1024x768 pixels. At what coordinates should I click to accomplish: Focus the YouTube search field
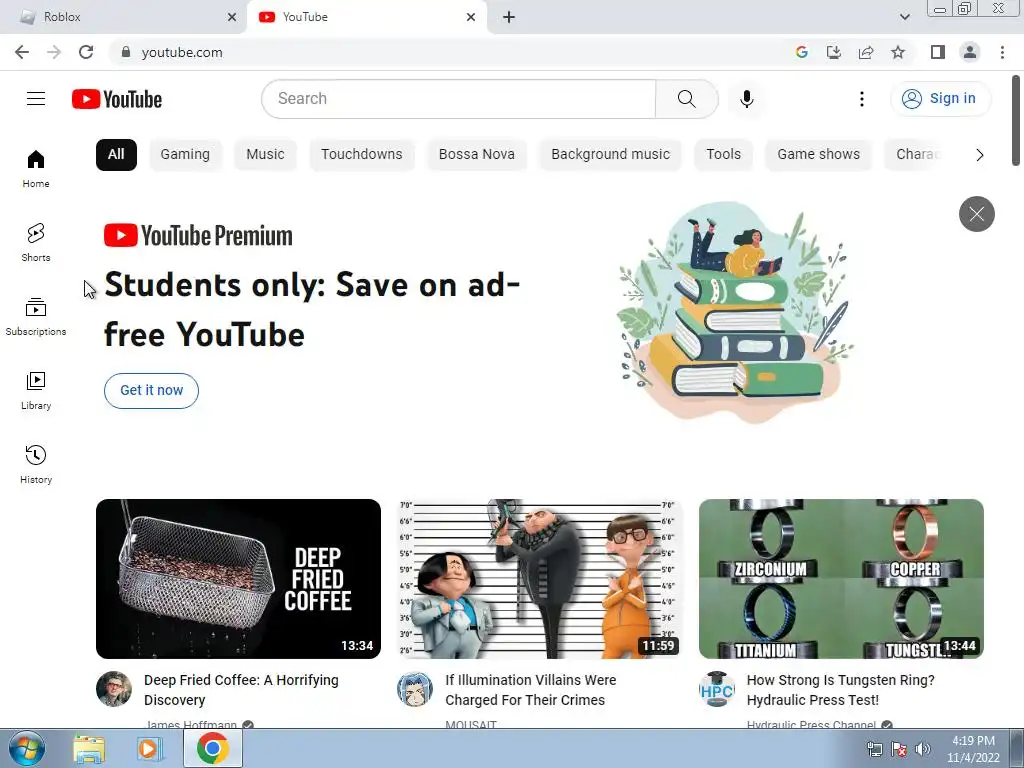[x=459, y=99]
